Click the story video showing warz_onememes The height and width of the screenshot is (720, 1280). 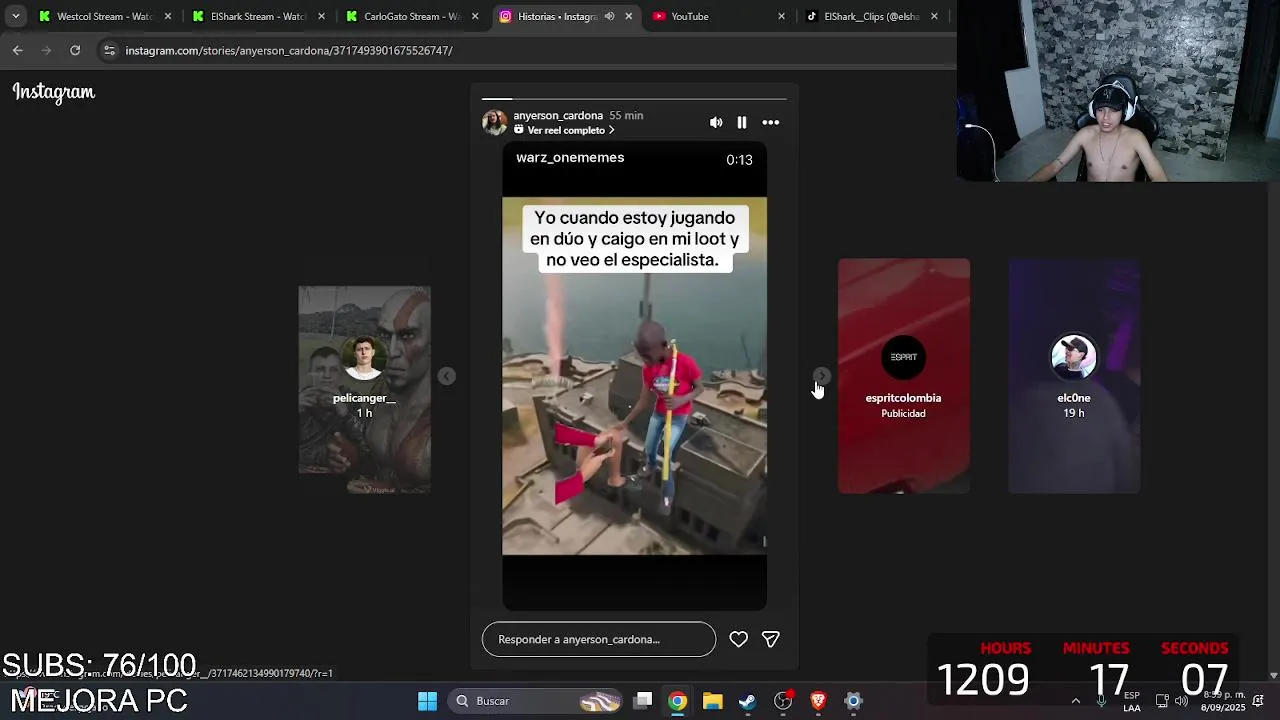point(634,376)
